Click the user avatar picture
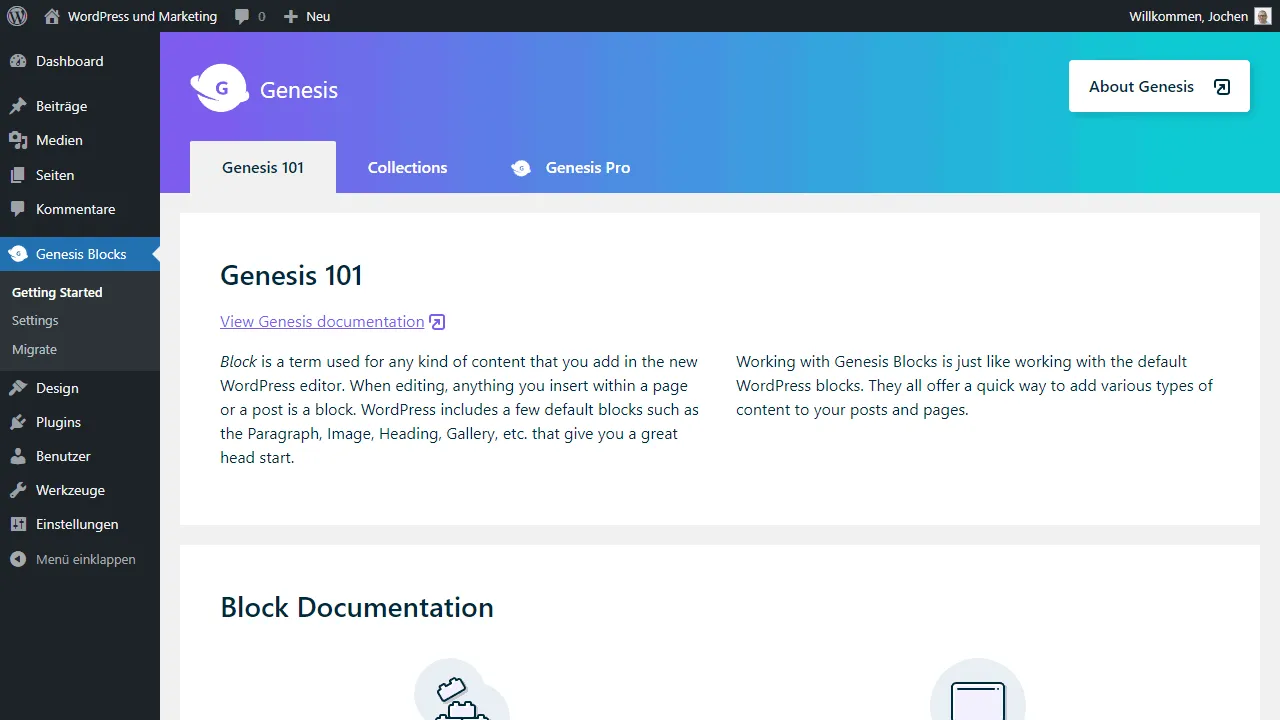The width and height of the screenshot is (1280, 720). pyautogui.click(x=1263, y=16)
